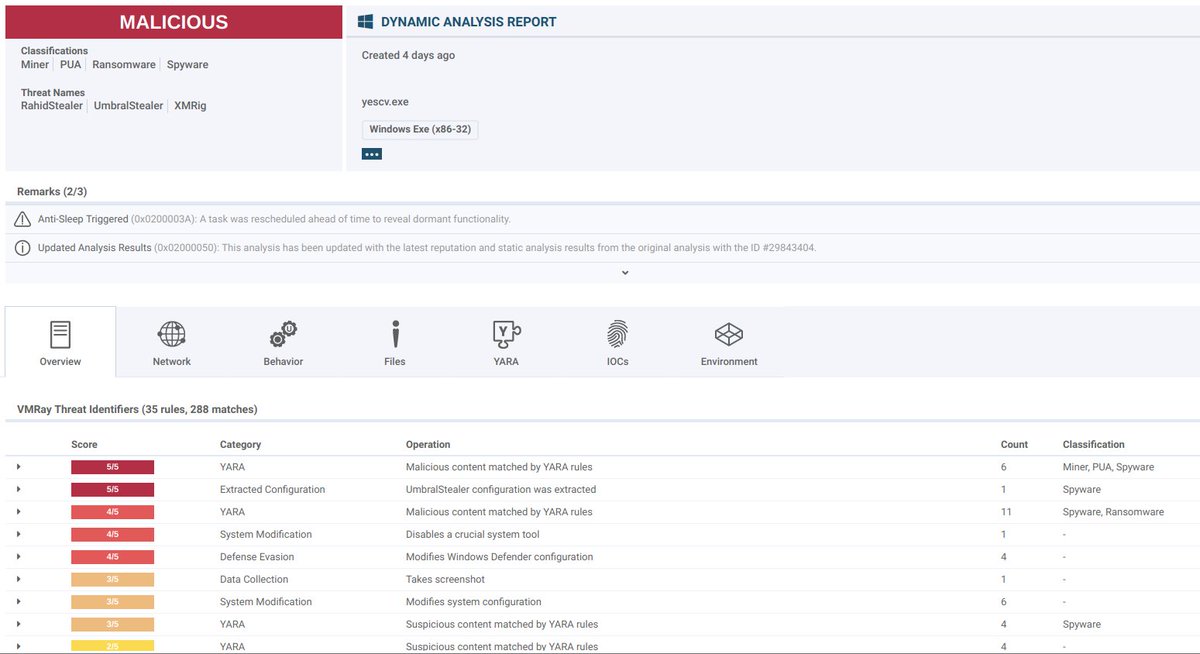Click the Classification column header

tap(1094, 444)
